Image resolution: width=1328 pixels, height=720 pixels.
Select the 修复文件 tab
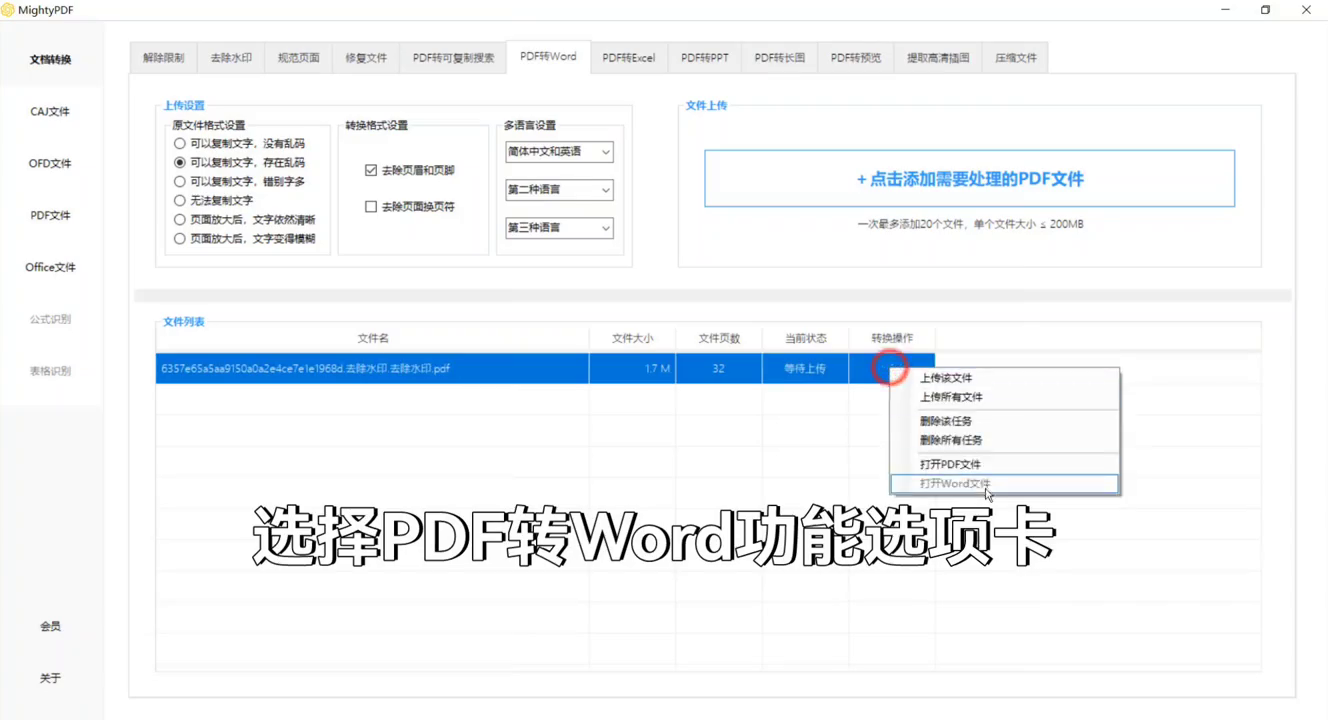pos(366,58)
